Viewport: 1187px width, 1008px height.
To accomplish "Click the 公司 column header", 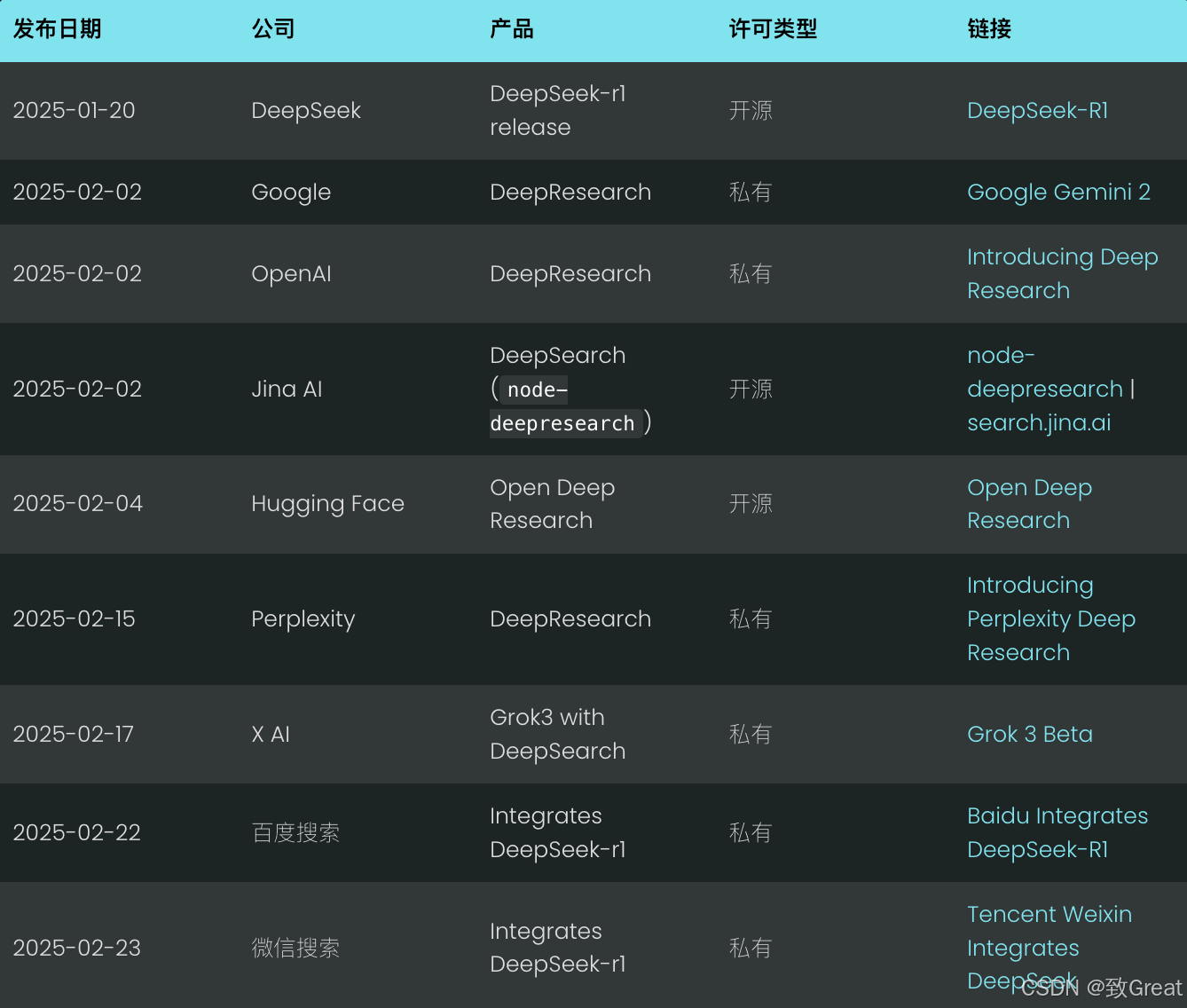I will (x=273, y=29).
